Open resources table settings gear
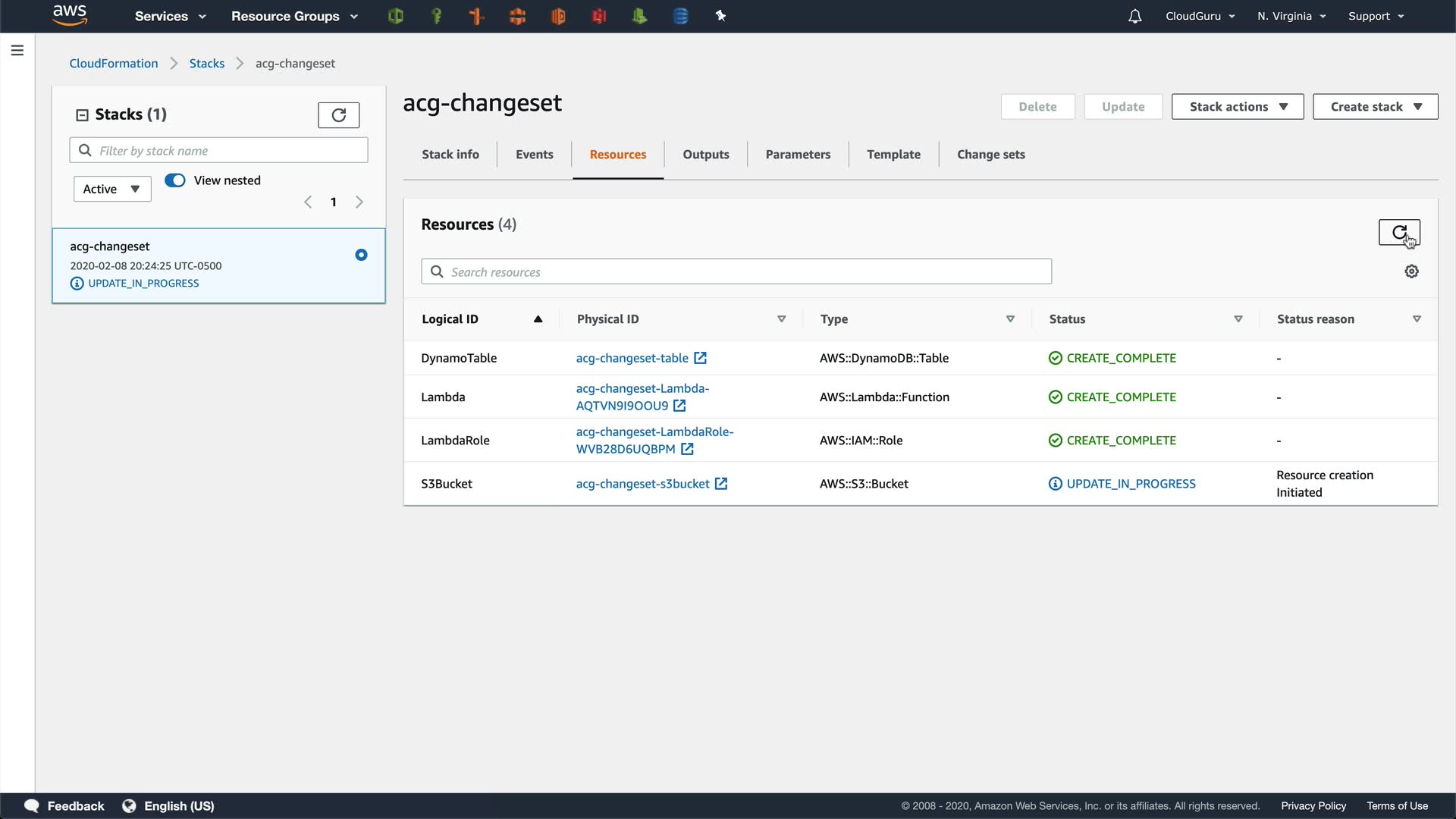The width and height of the screenshot is (1456, 819). point(1411,271)
